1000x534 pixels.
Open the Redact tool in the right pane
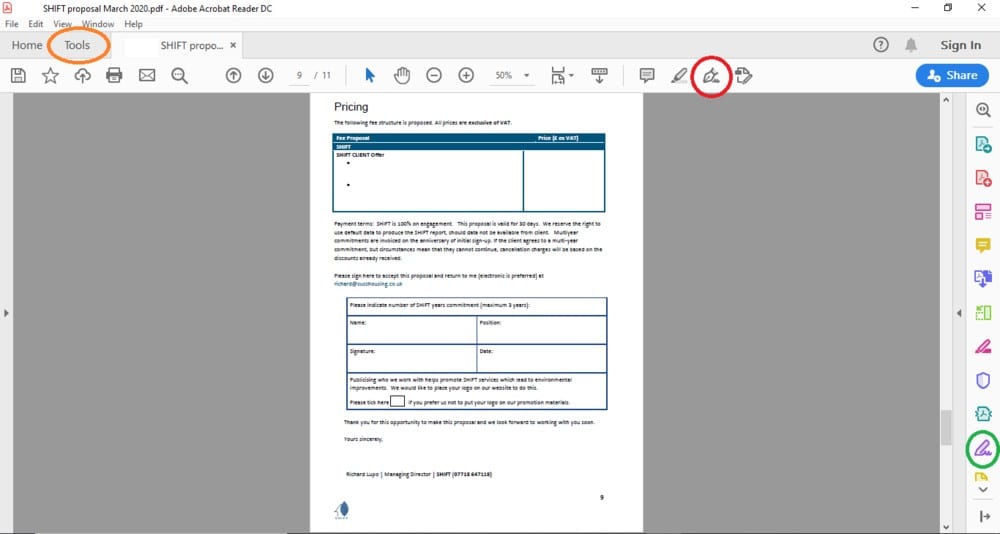[983, 346]
